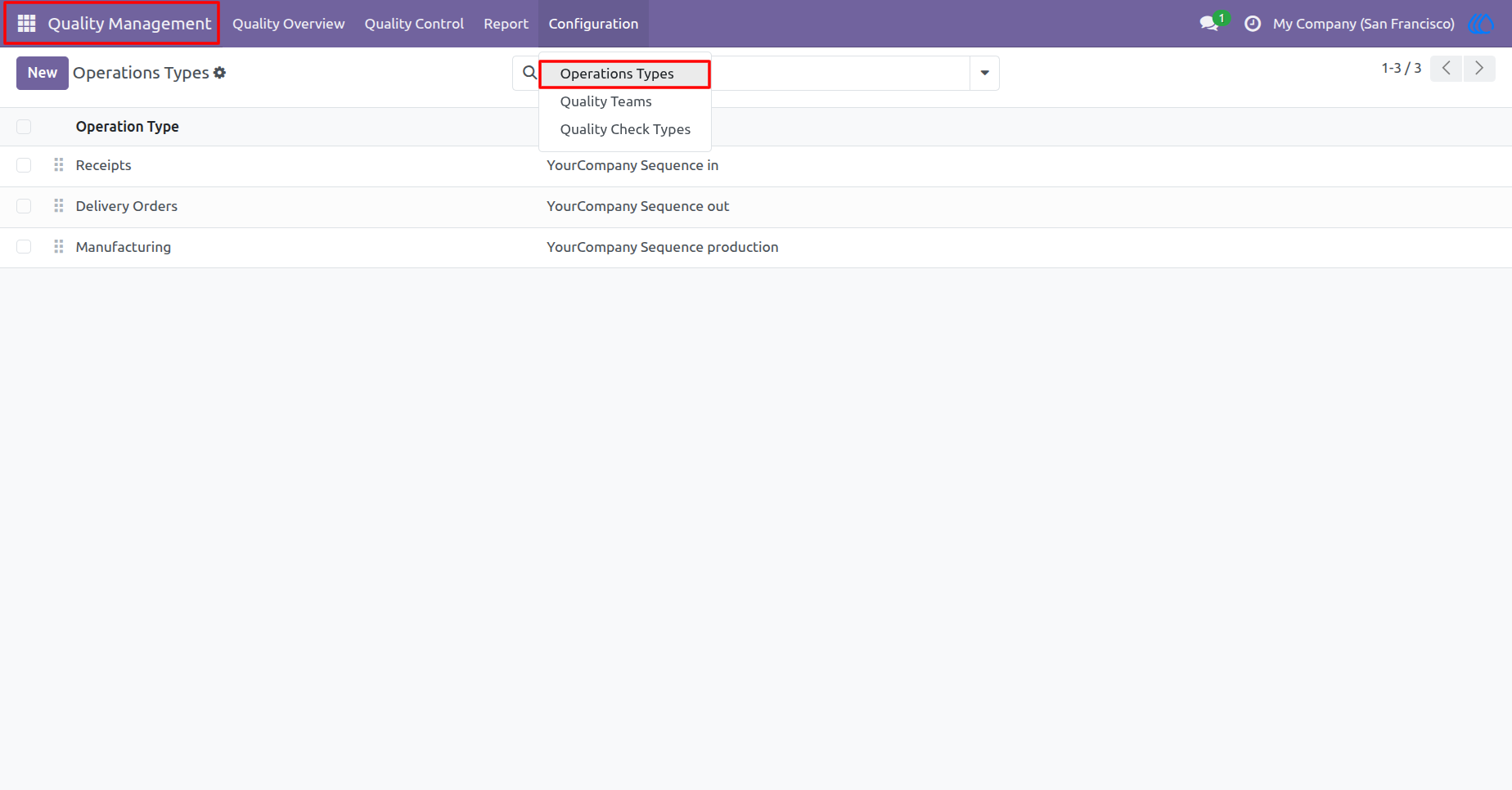The width and height of the screenshot is (1512, 790).
Task: Sort by Operation Type column header
Action: (127, 127)
